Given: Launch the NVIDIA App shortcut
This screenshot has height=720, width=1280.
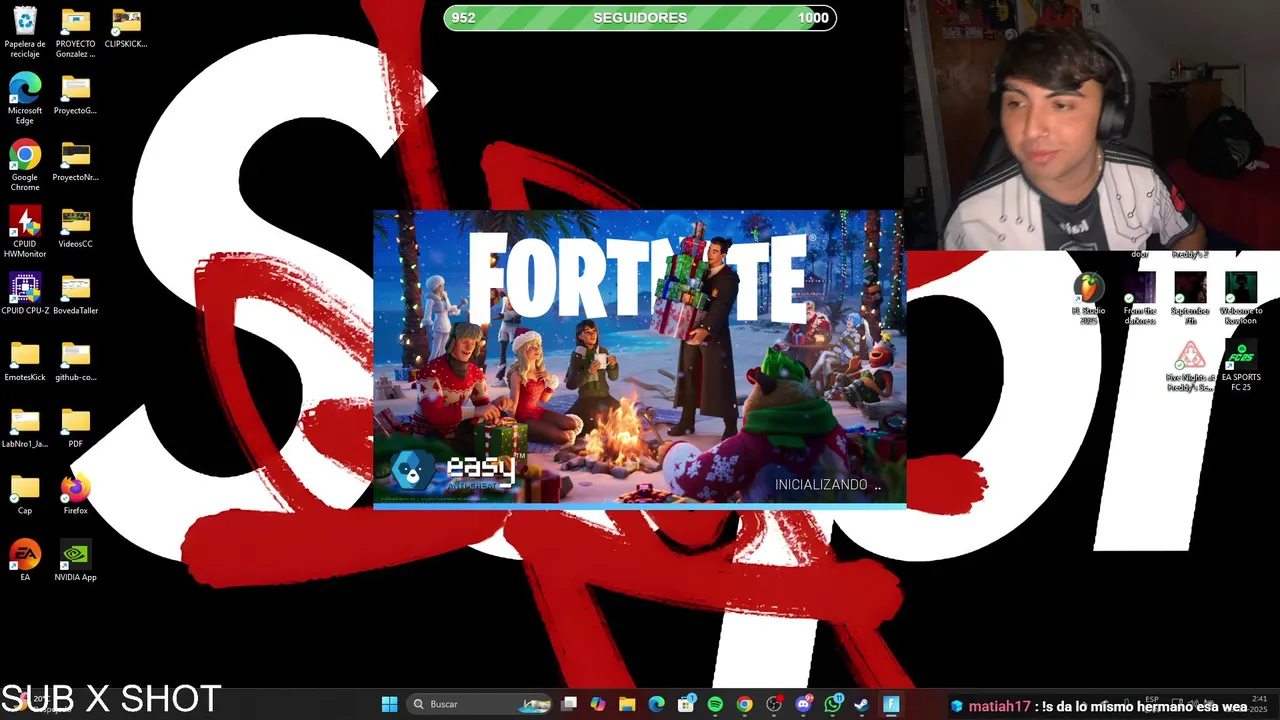Looking at the screenshot, I should [76, 561].
